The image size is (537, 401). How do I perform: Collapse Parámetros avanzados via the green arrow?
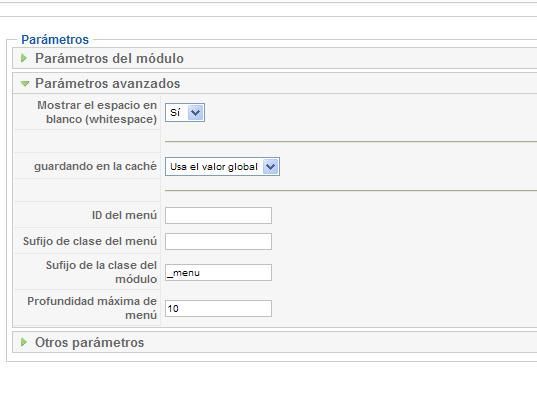[x=25, y=84]
